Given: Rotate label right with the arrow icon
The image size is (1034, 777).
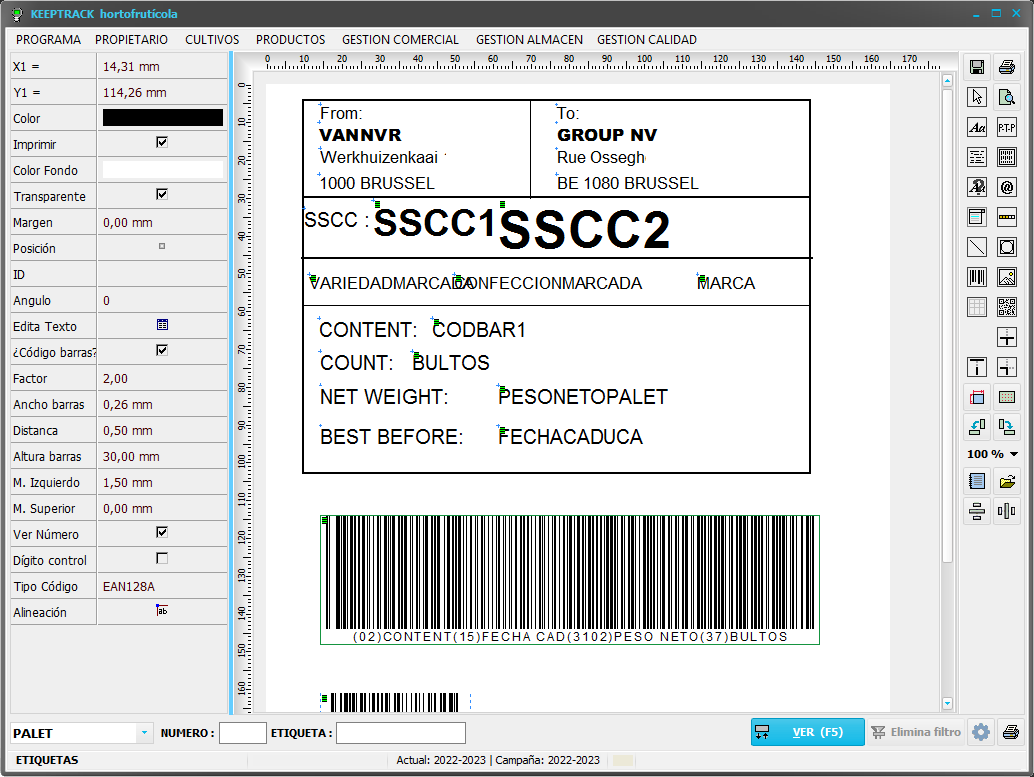Looking at the screenshot, I should tap(1006, 427).
